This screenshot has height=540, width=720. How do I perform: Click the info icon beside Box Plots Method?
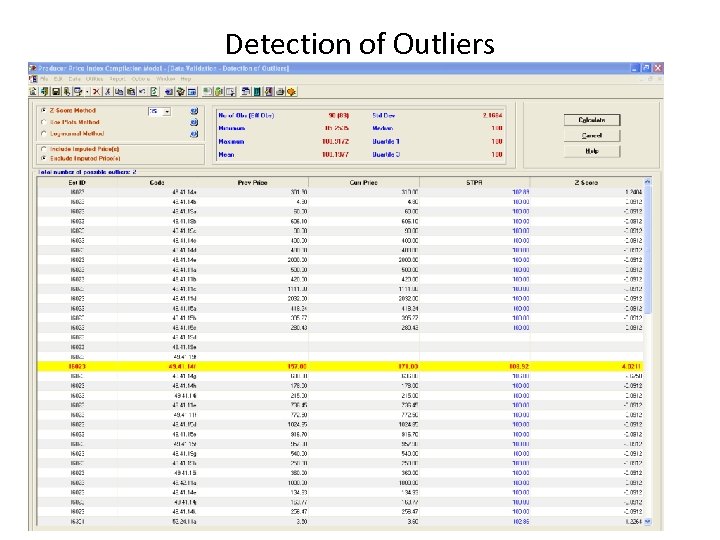[194, 123]
